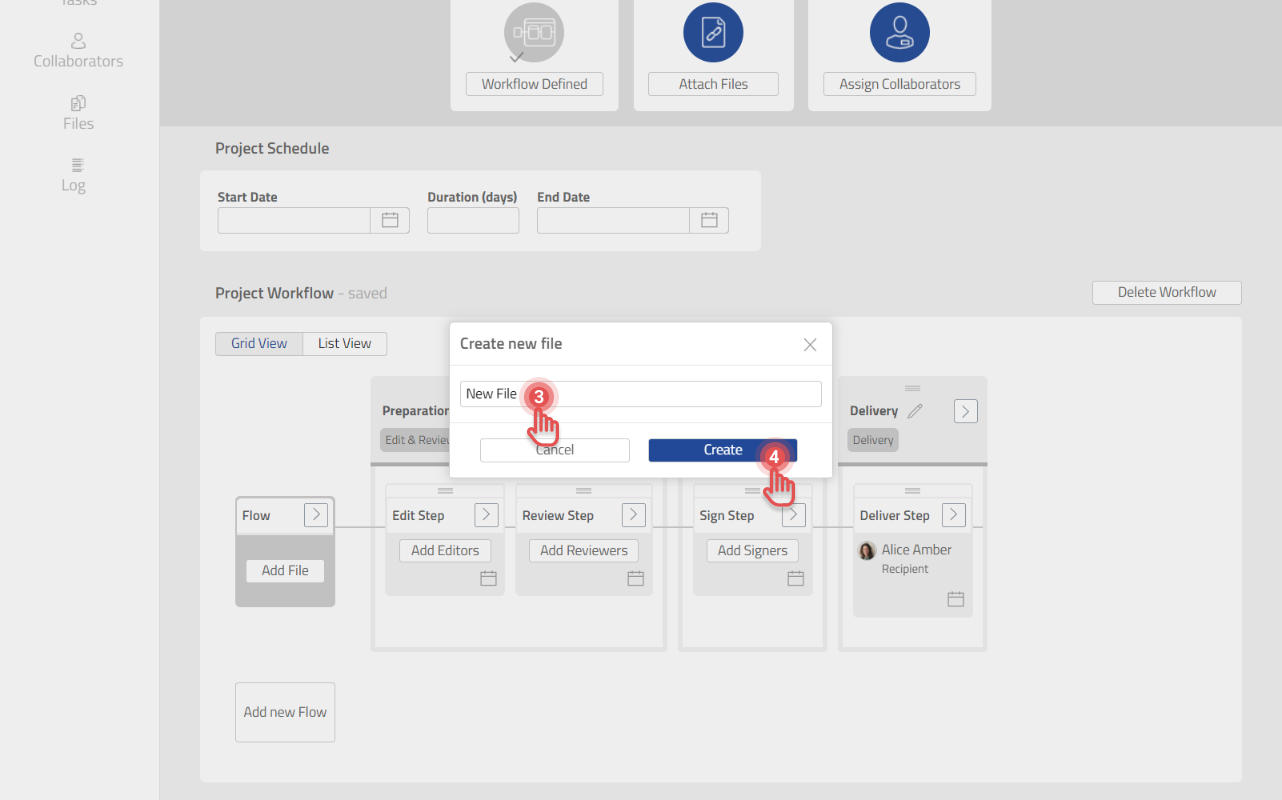Open Files in the sidebar
The height and width of the screenshot is (800, 1282).
[78, 113]
